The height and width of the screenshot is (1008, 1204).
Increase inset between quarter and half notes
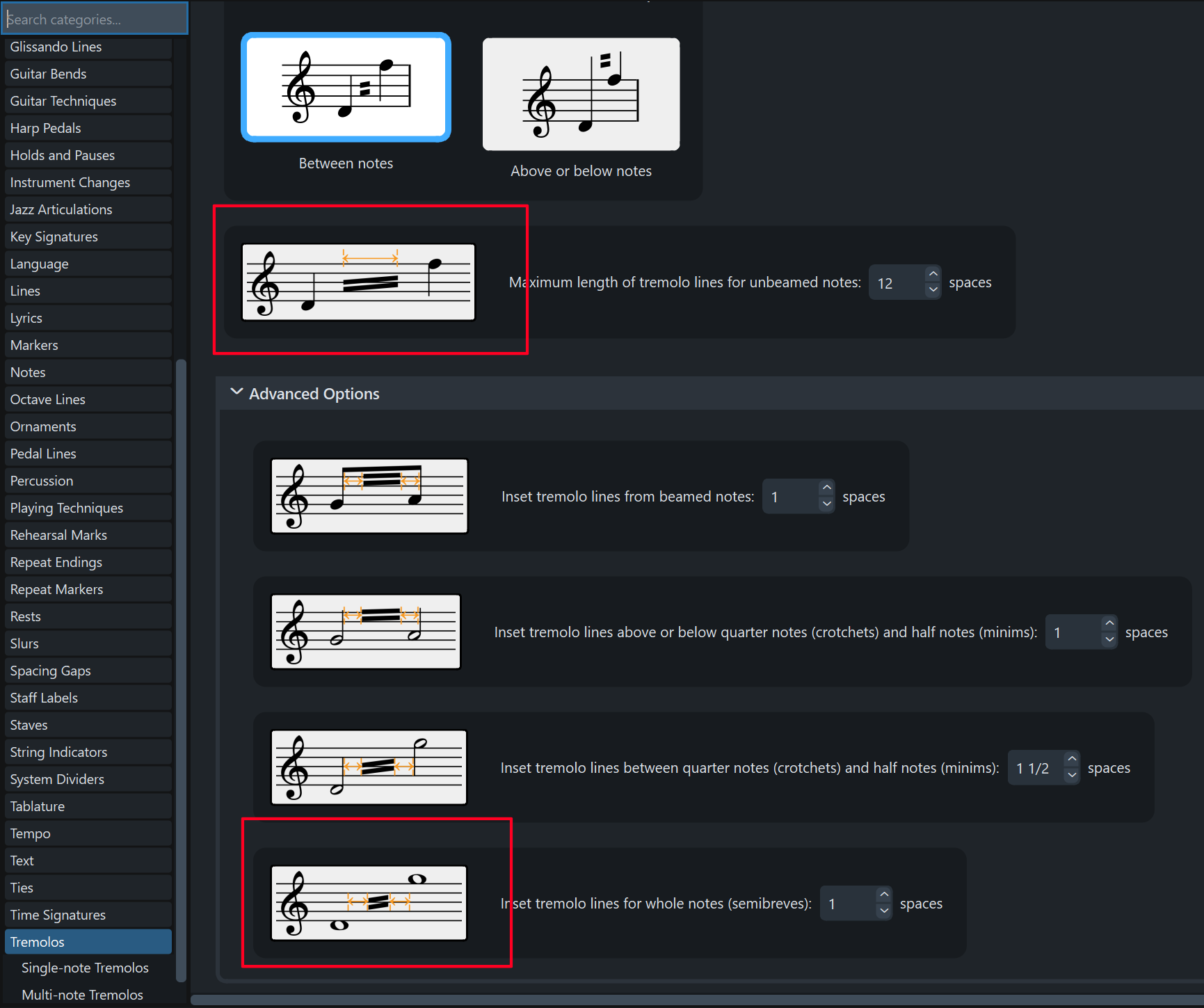(1072, 760)
